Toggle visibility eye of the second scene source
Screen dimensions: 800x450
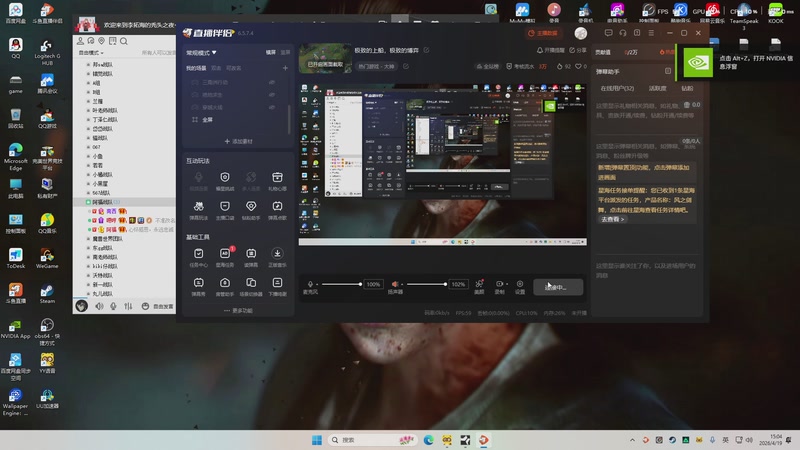pyautogui.click(x=272, y=94)
